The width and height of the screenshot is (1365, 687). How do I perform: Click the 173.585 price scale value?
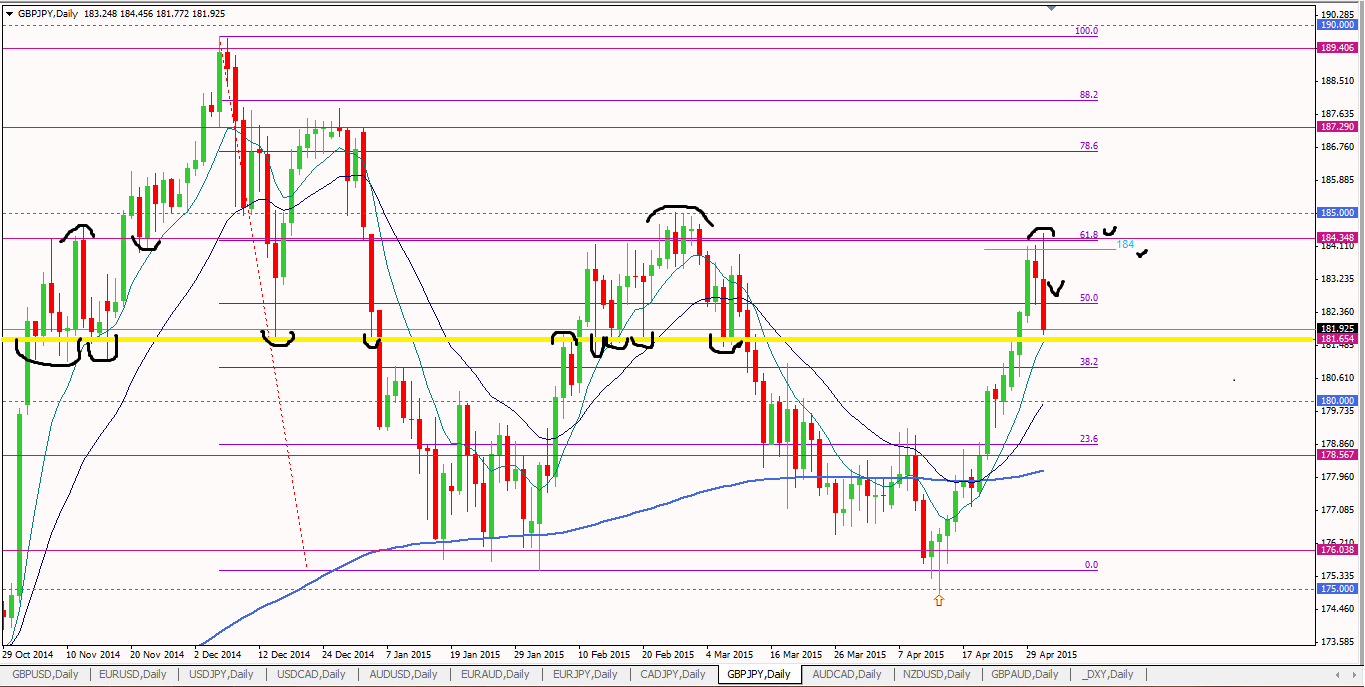coord(1338,641)
